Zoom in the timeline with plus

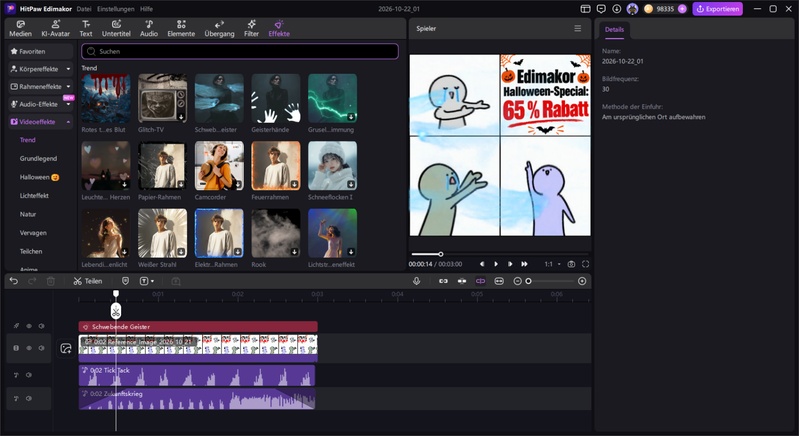point(582,281)
